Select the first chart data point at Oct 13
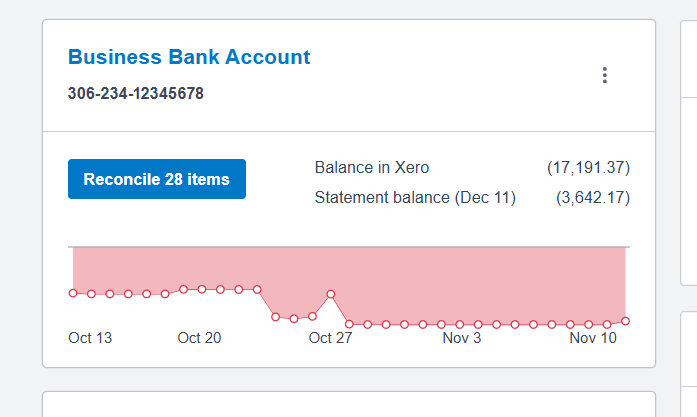The width and height of the screenshot is (697, 417). (x=73, y=293)
